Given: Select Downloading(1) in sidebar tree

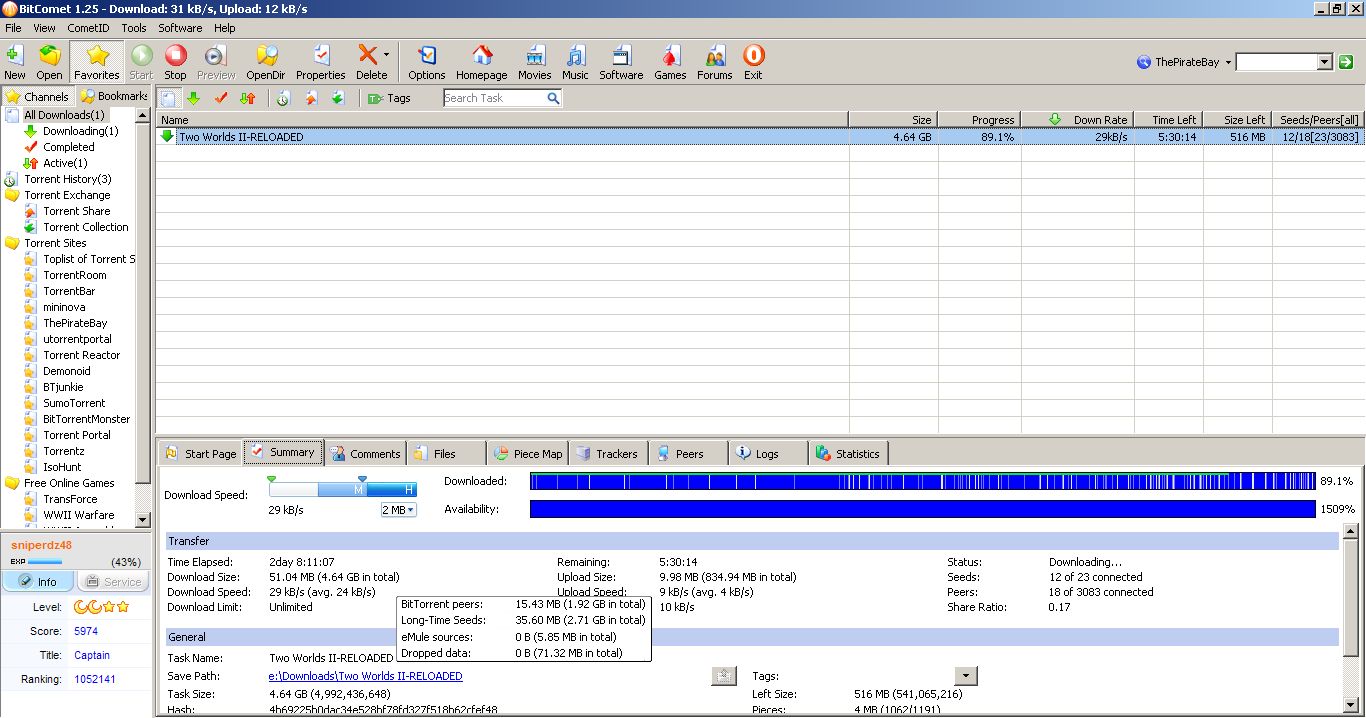Looking at the screenshot, I should pos(81,131).
